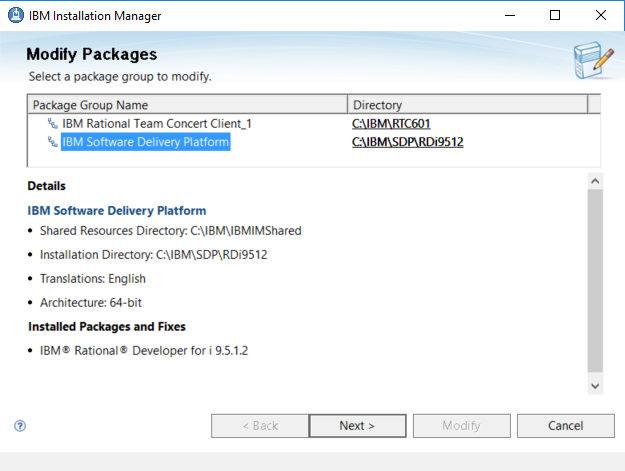Open the C:\IBM\SDP\RDi9512 directory link
This screenshot has height=471, width=625.
[407, 142]
